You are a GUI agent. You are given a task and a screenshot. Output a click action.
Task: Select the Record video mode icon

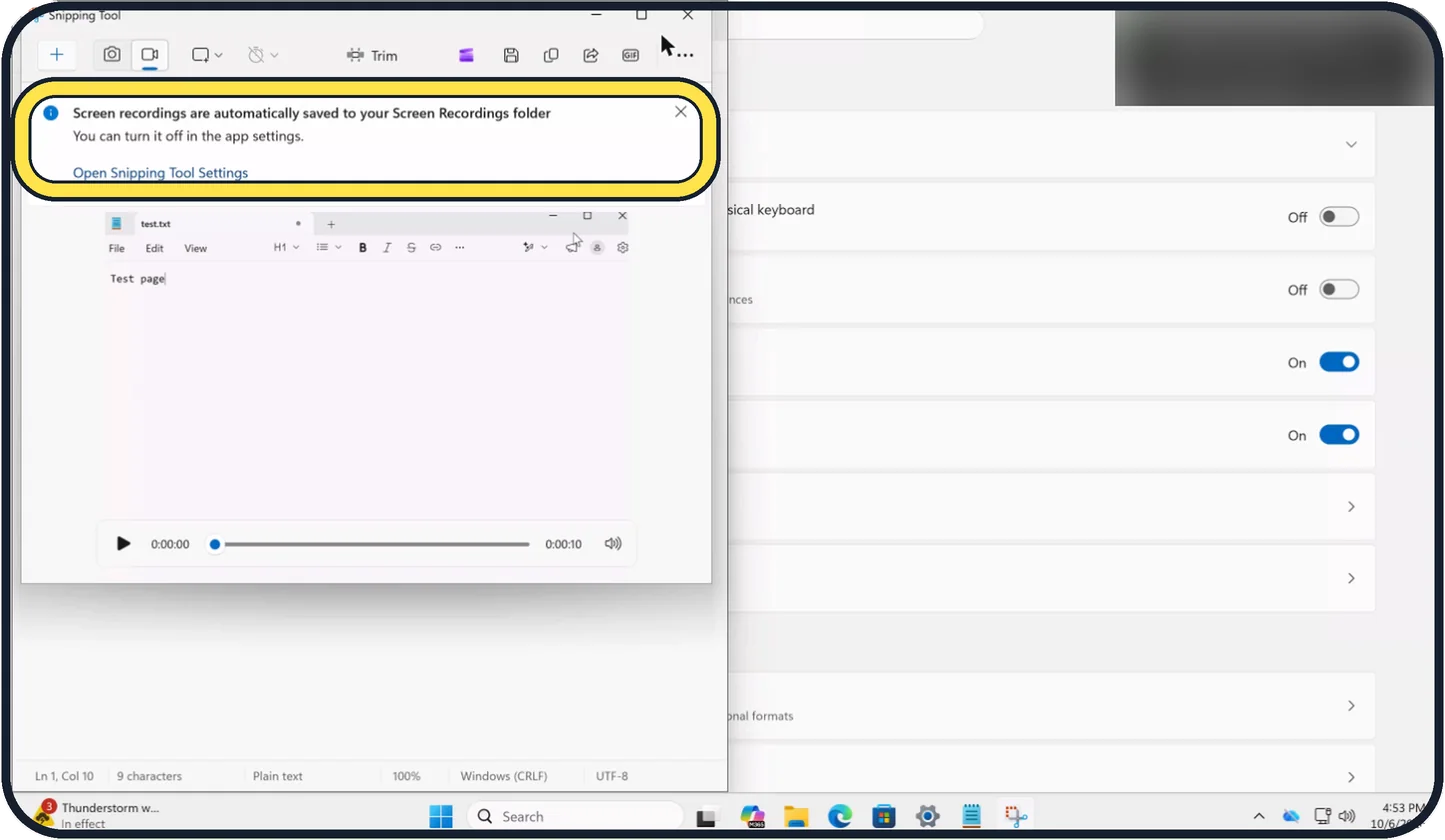pyautogui.click(x=149, y=55)
